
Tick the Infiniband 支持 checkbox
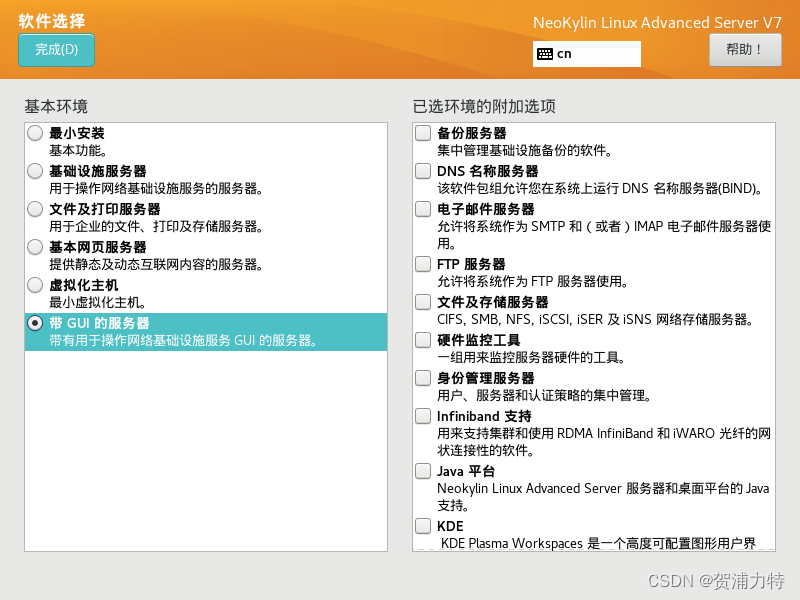(x=423, y=416)
